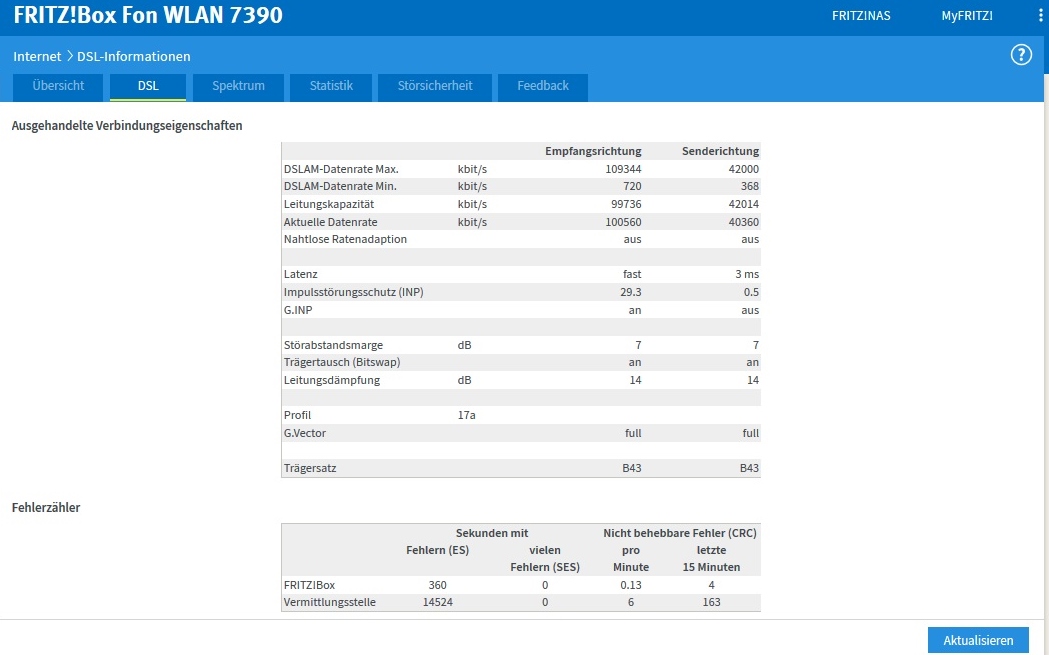
Task: Select the Fehlerzähler heading
Action: [45, 508]
